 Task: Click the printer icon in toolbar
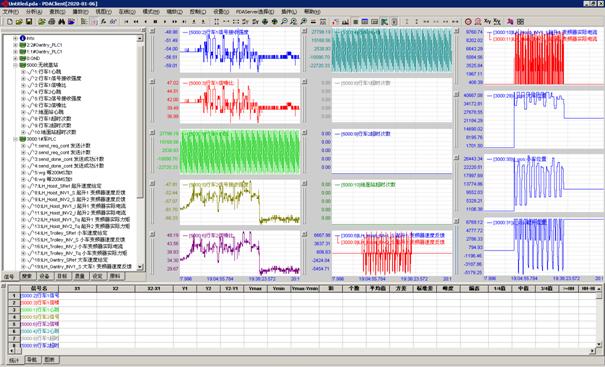pos(51,22)
